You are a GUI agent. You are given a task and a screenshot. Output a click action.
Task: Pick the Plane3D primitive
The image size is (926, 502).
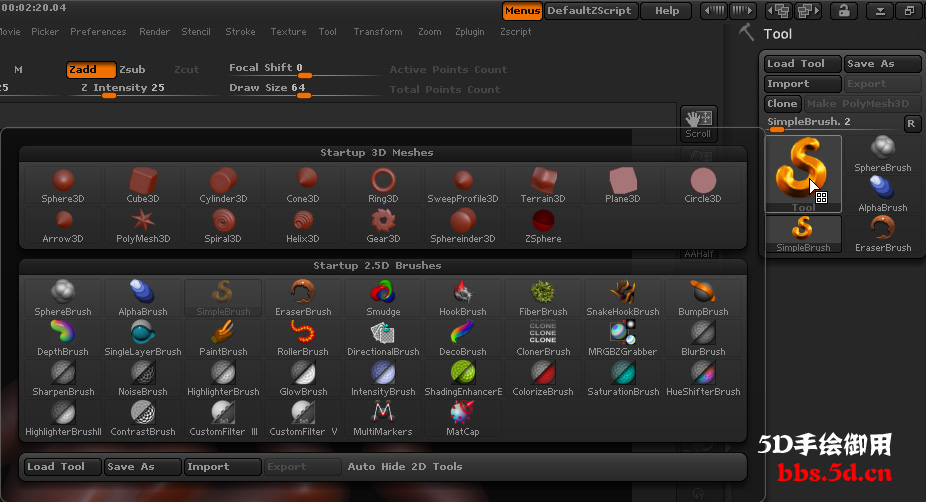(623, 185)
